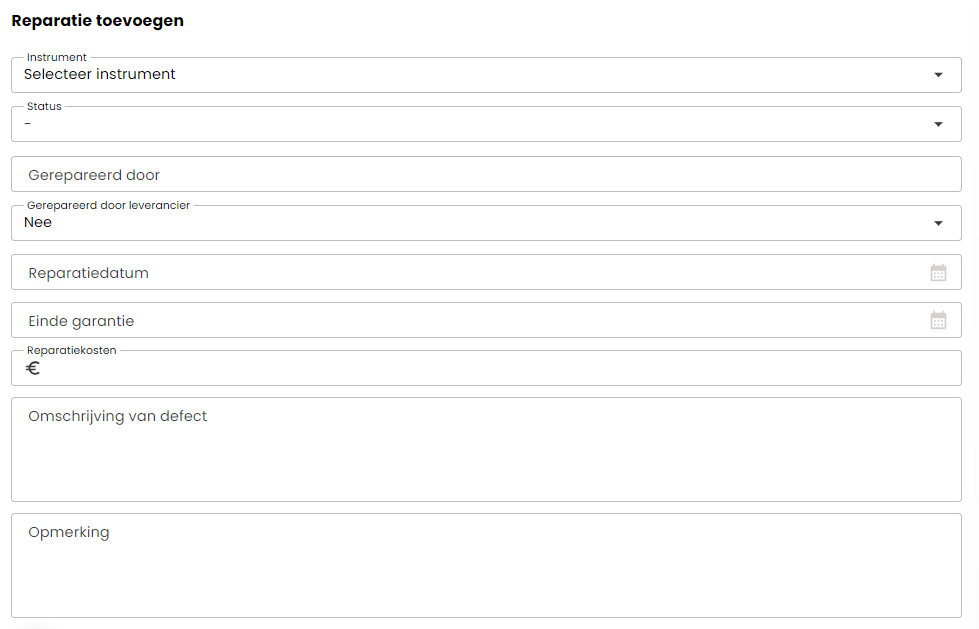
Task: Focus the Gerepareerd door text field
Action: [486, 174]
